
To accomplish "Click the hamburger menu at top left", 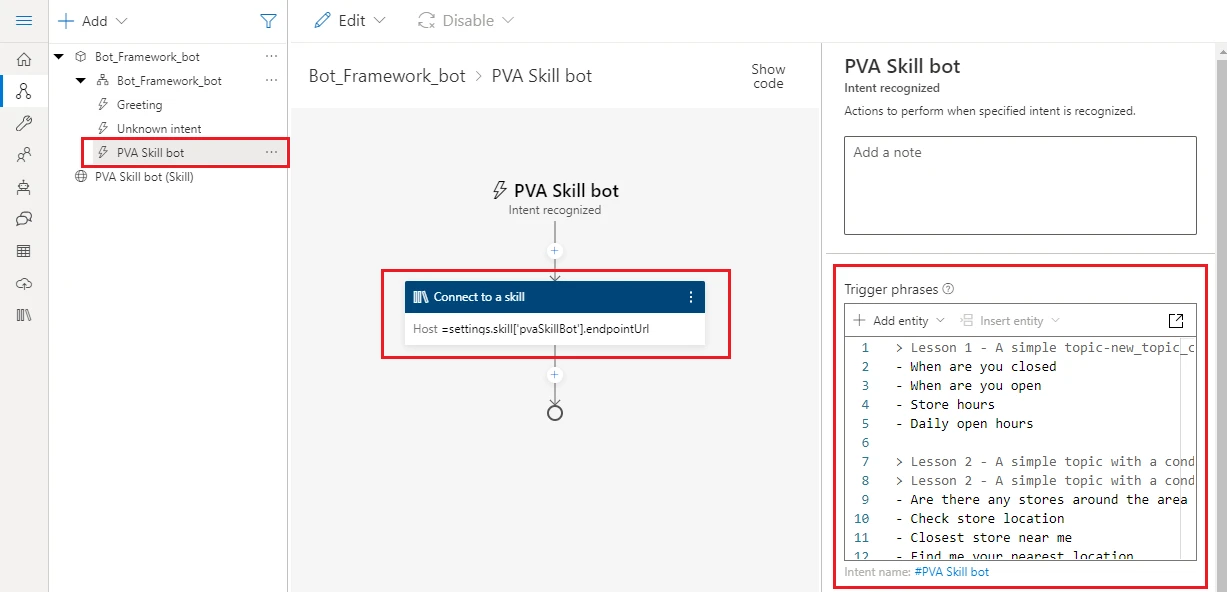I will point(25,19).
